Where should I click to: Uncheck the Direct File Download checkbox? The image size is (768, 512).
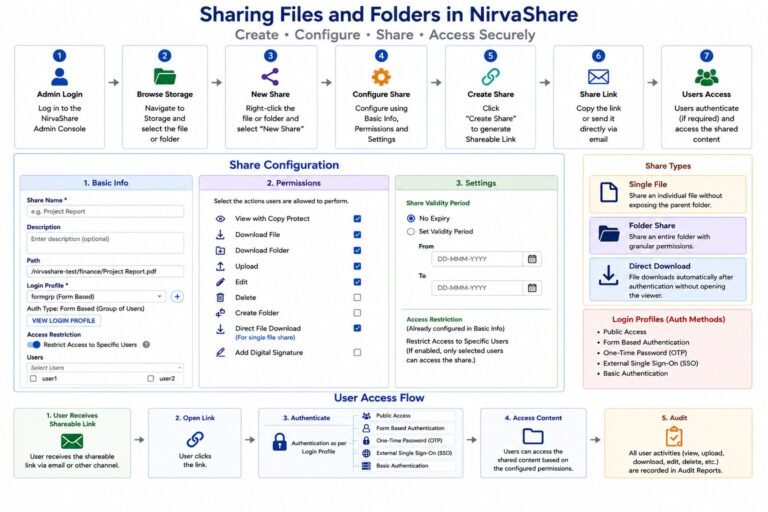(357, 328)
